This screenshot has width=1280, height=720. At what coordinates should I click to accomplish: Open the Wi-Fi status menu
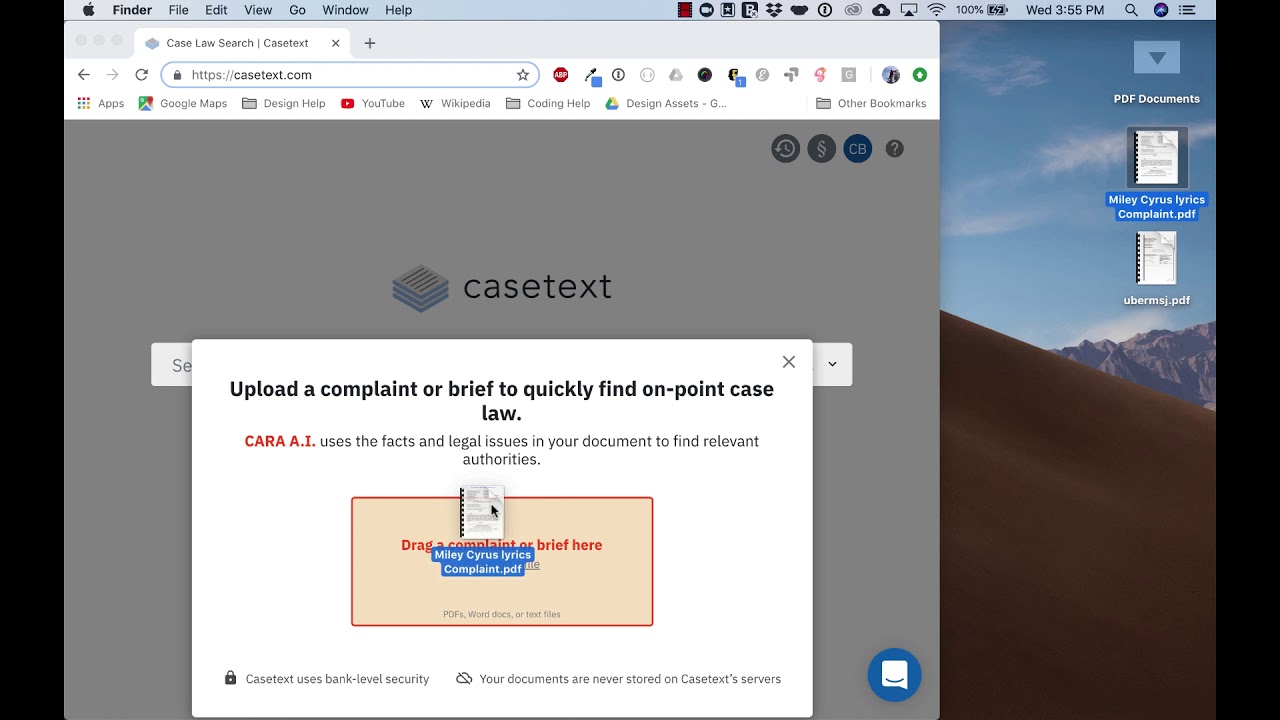click(x=936, y=10)
